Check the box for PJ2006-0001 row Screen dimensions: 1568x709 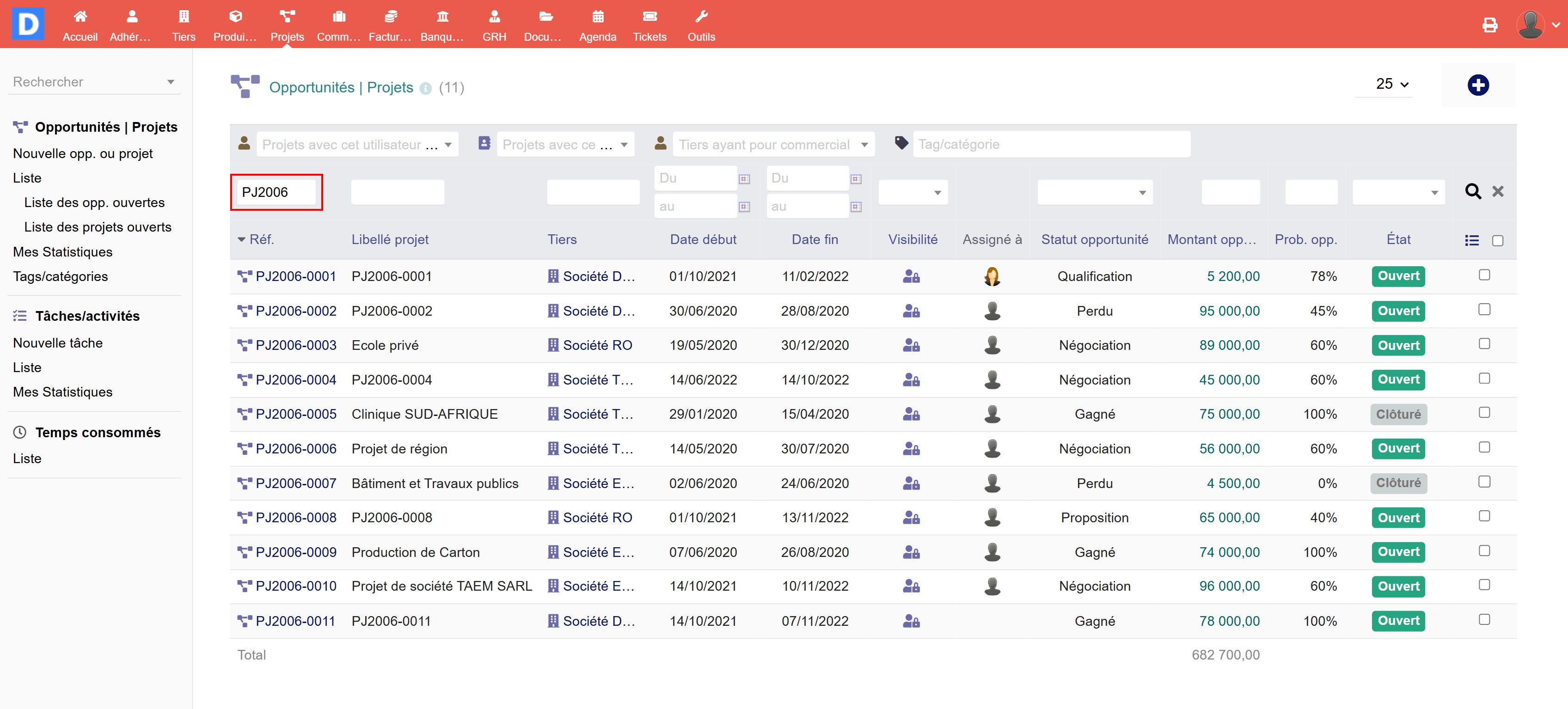pos(1484,275)
